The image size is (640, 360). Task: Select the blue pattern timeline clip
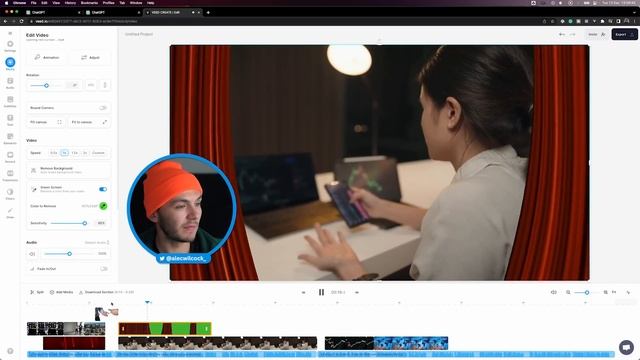[411, 343]
